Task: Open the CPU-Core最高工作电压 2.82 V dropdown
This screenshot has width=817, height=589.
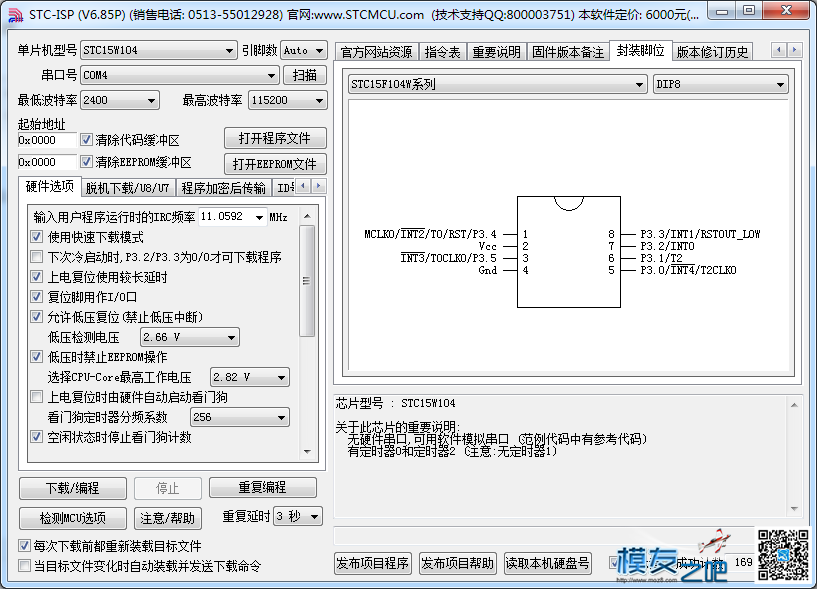Action: click(x=250, y=377)
